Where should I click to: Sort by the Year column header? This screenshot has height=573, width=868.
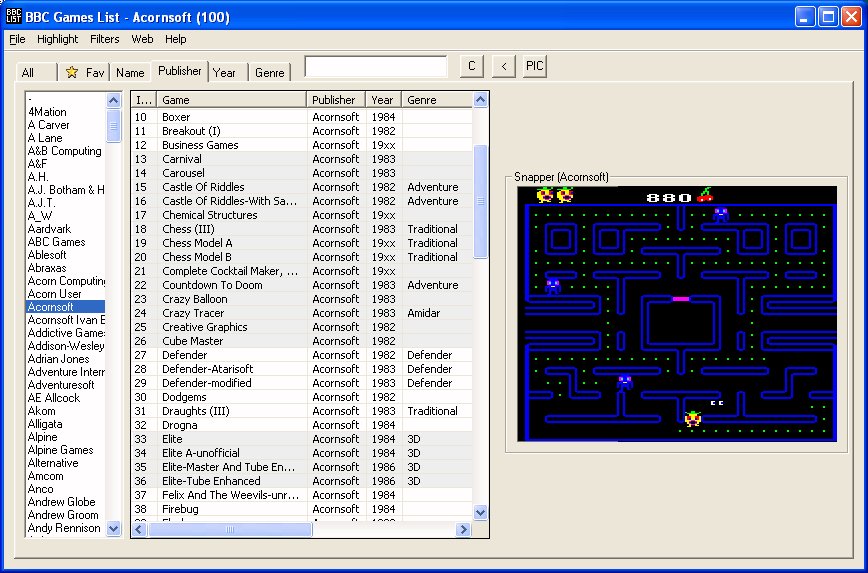[384, 100]
